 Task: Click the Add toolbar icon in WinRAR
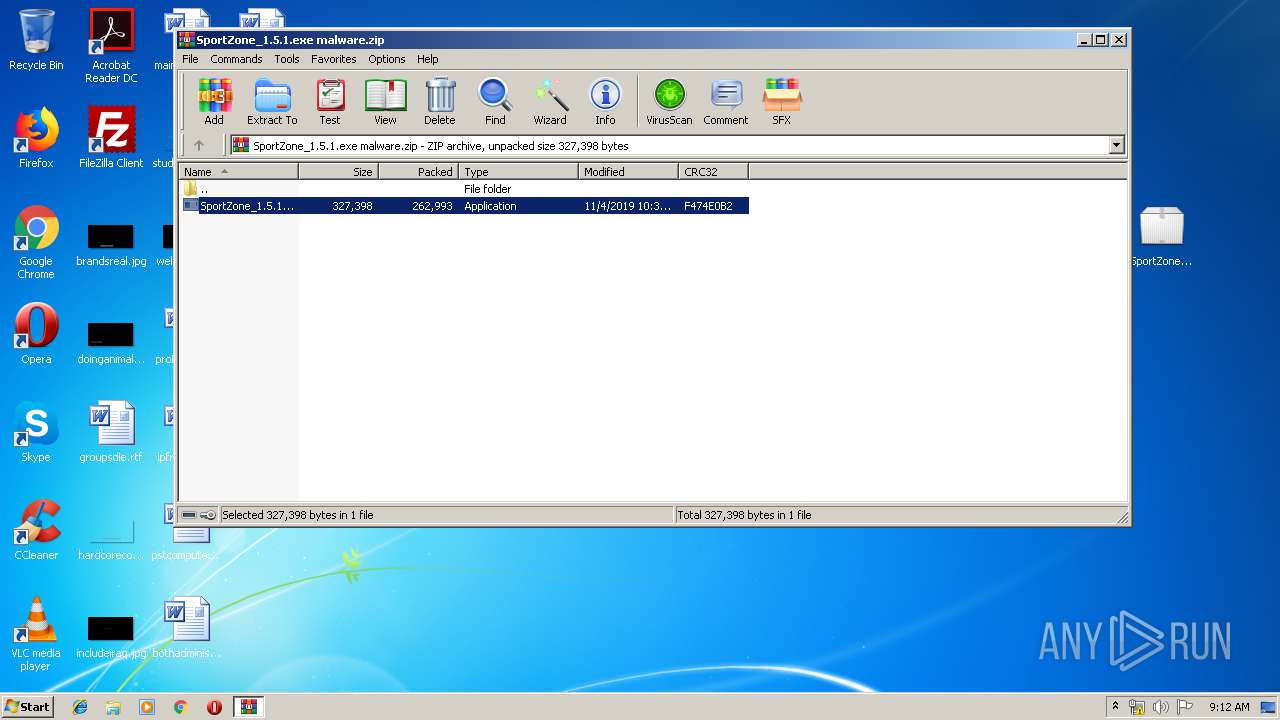pos(214,102)
